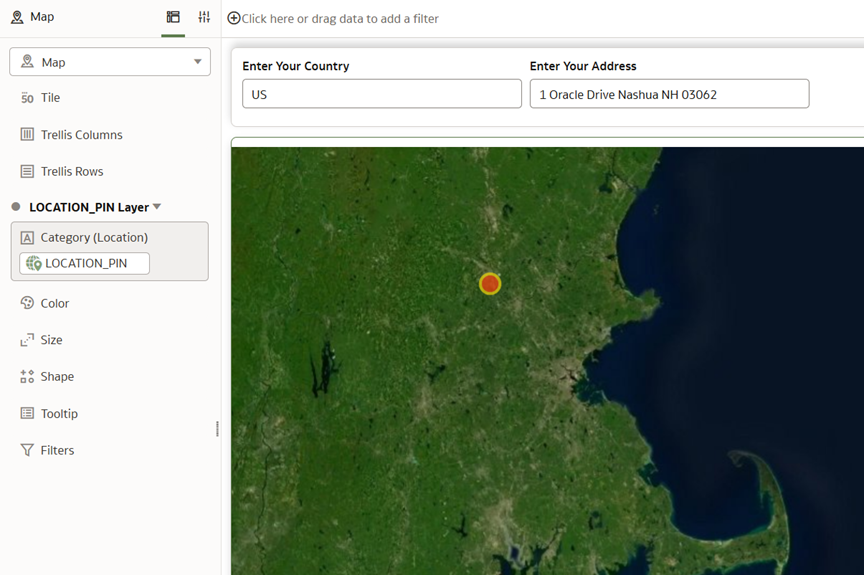Viewport: 864px width, 575px height.
Task: Click the Trellis Columns label
Action: coord(82,134)
